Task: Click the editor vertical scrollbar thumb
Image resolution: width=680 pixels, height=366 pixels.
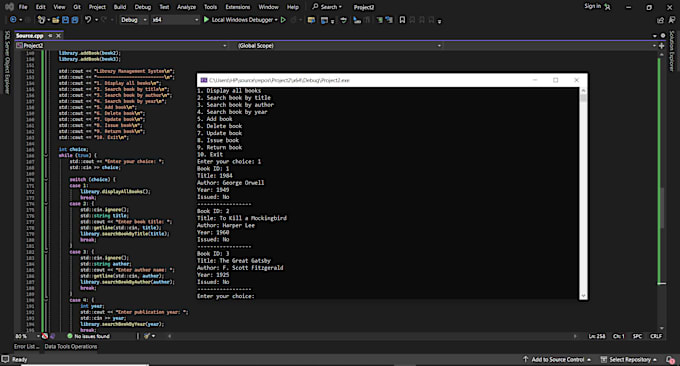Action: click(662, 208)
